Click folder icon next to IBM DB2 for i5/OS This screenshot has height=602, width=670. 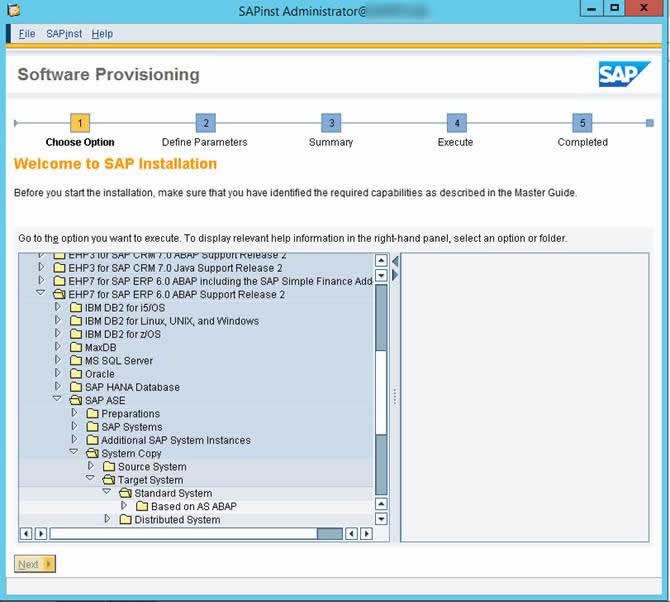tap(76, 308)
